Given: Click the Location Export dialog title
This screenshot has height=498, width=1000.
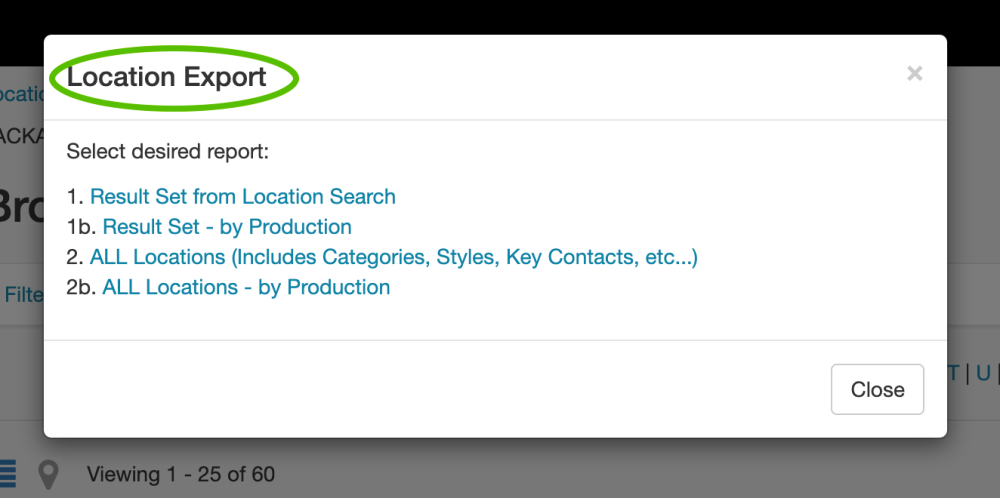Looking at the screenshot, I should [x=167, y=77].
